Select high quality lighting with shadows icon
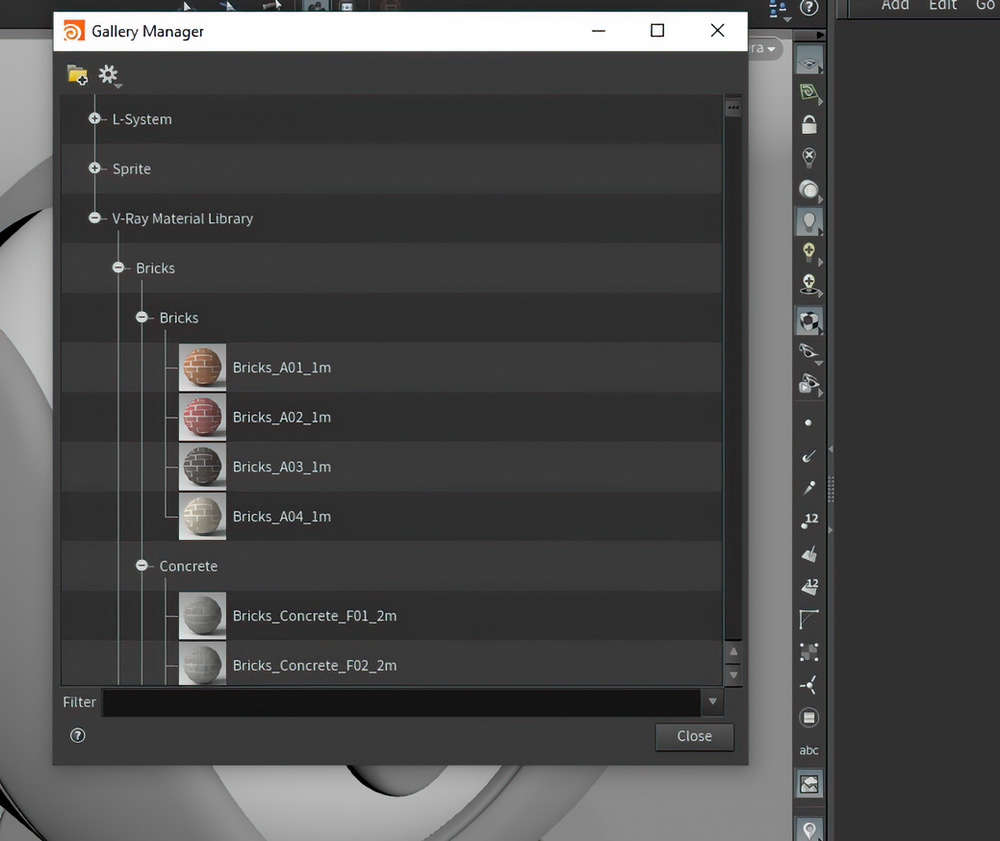1000x841 pixels. 809,284
